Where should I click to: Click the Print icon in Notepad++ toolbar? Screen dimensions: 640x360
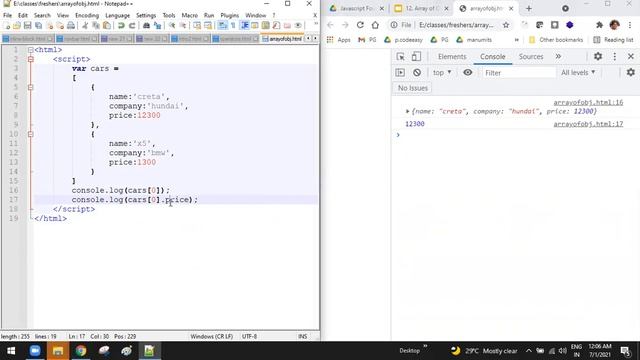point(71,26)
